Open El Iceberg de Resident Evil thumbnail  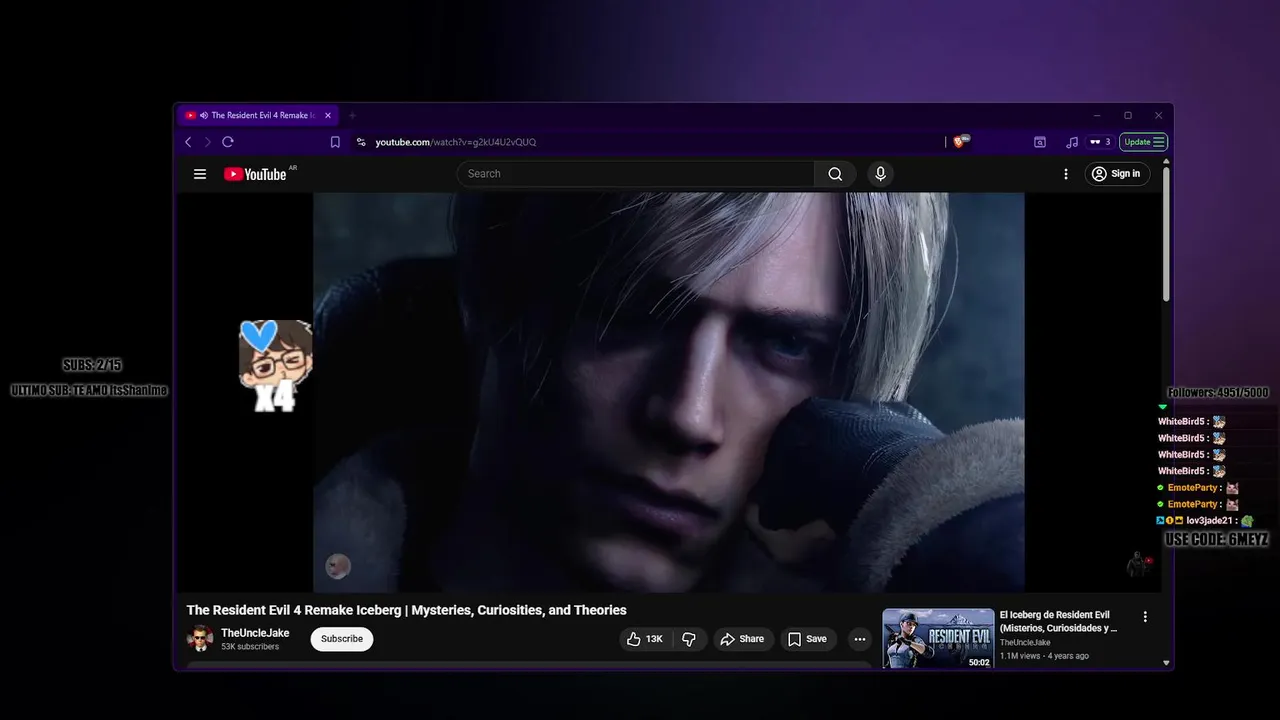(x=938, y=638)
